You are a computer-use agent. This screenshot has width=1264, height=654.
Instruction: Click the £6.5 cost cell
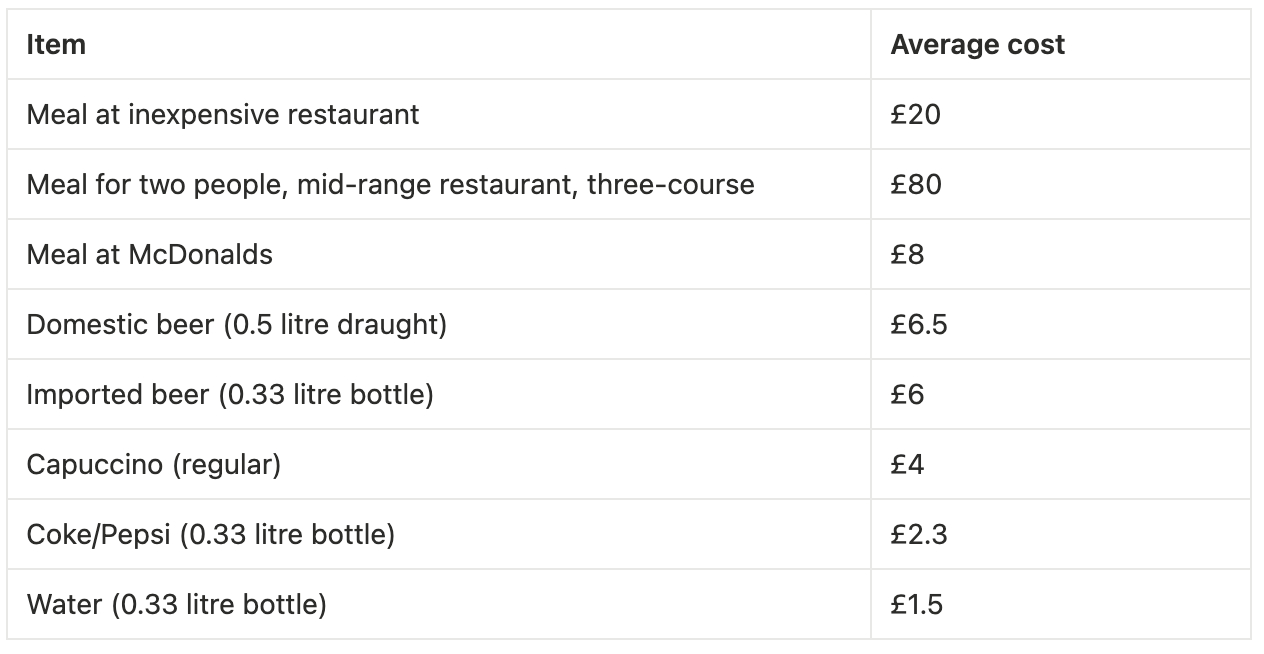[x=919, y=325]
